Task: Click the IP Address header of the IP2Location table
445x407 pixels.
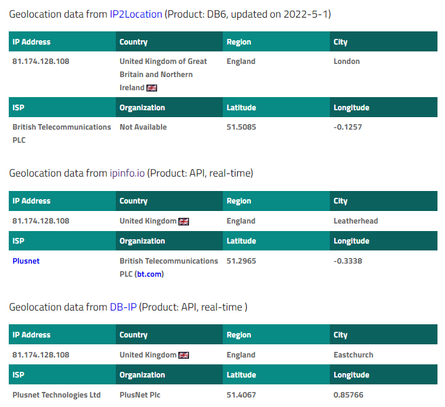Action: point(62,42)
